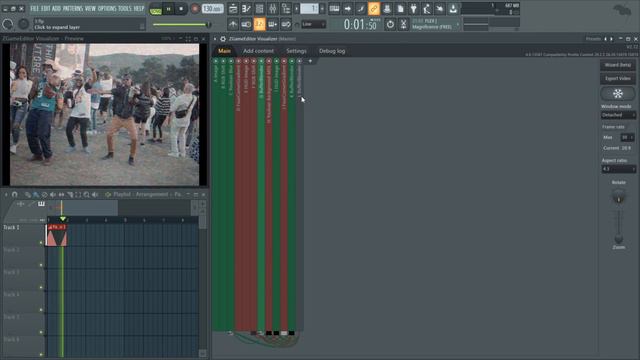Screen dimensions: 640x360
Task: Open the plugin picker plug icon
Action: (x=413, y=9)
